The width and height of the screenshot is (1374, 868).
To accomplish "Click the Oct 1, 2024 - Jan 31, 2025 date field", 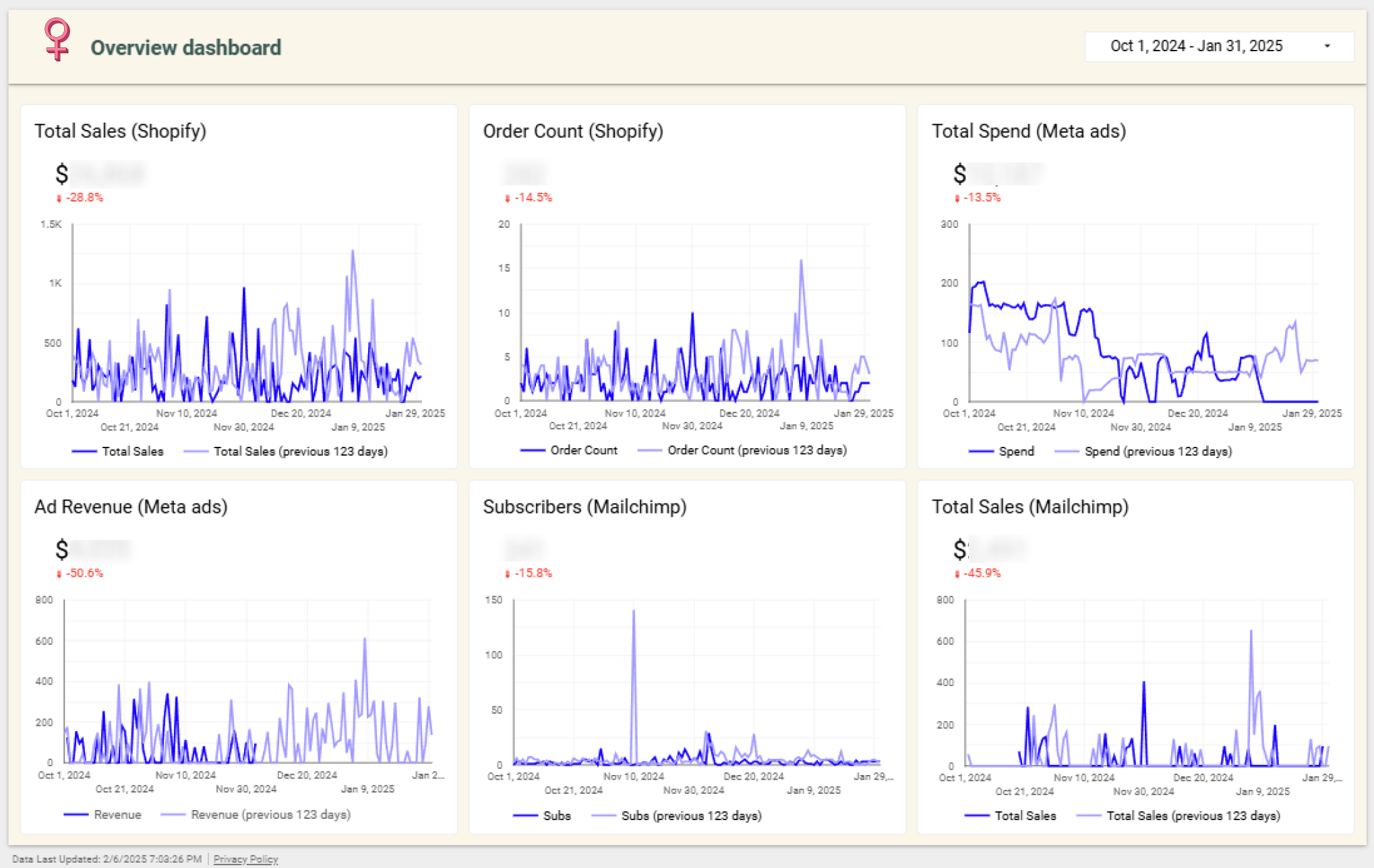I will tap(1196, 46).
